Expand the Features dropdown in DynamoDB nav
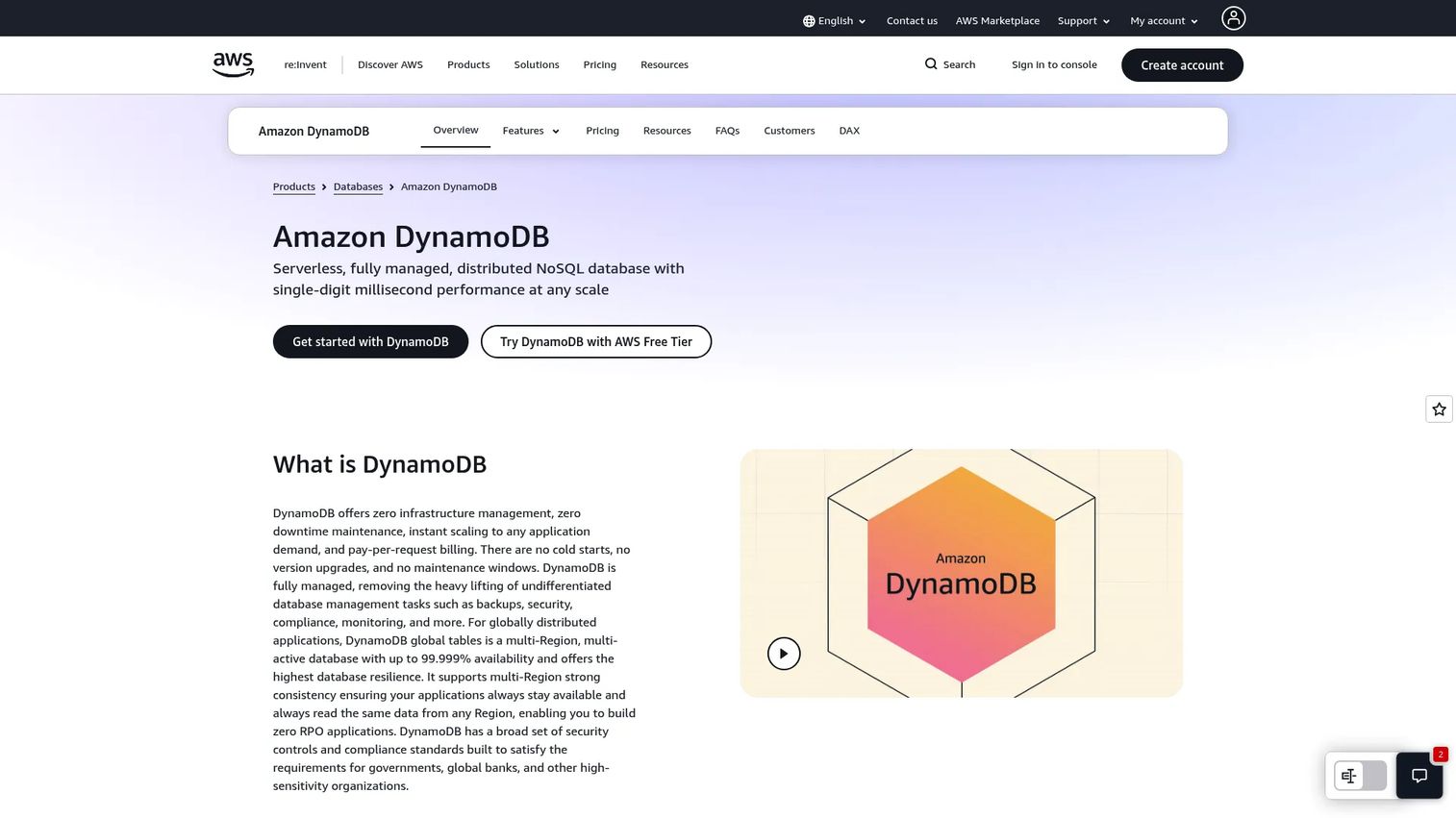The height and width of the screenshot is (818, 1456). tap(531, 131)
